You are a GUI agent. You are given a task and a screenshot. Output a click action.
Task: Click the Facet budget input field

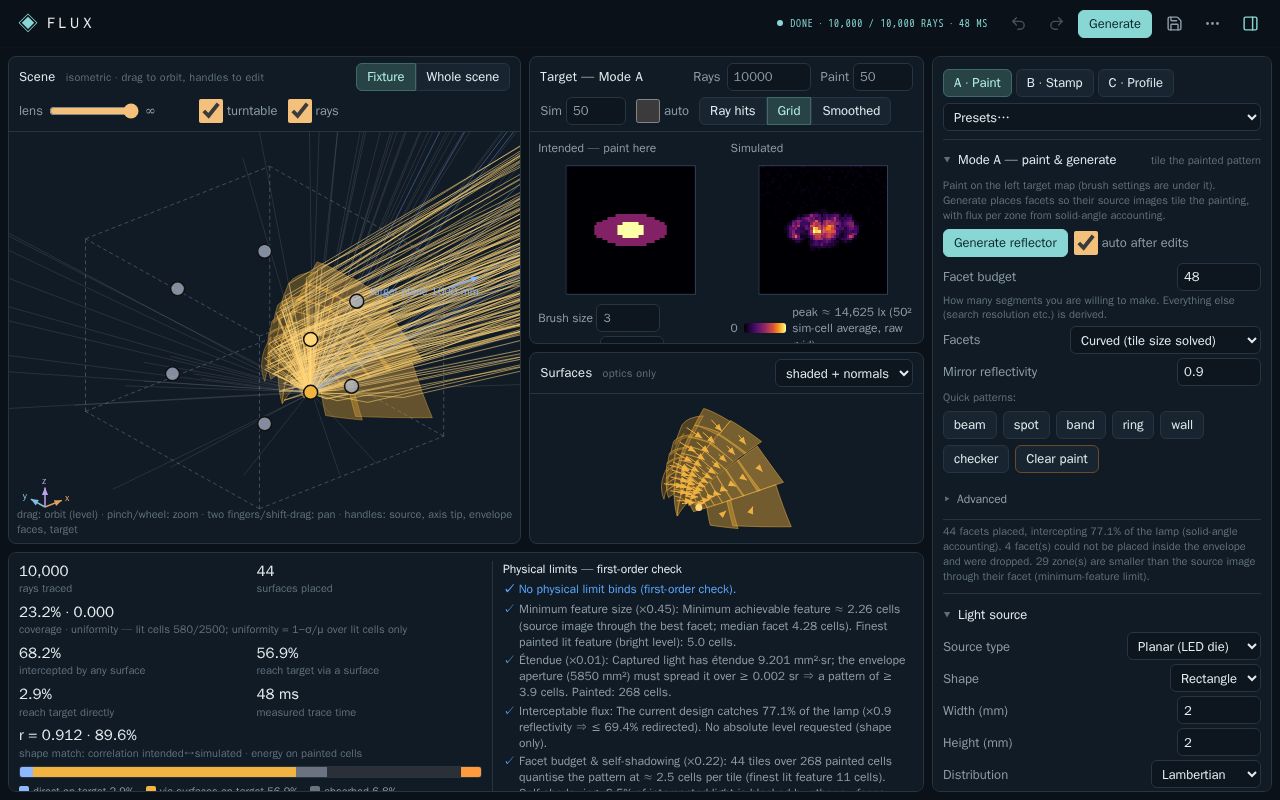tap(1219, 277)
